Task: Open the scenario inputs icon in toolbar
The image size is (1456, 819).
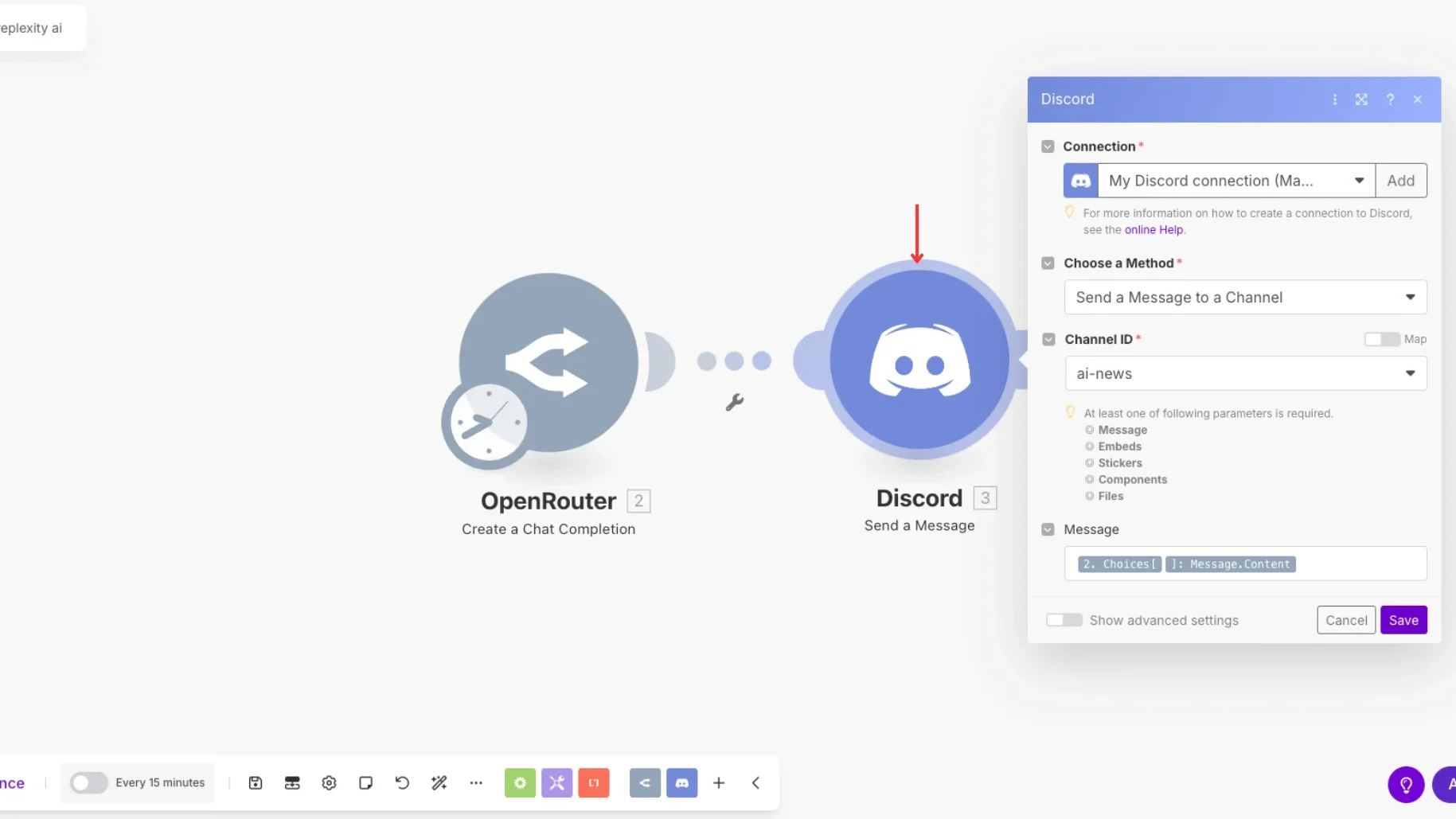Action: (x=292, y=783)
